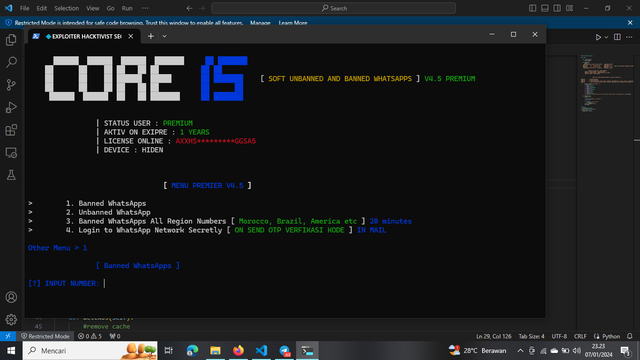This screenshot has height=360, width=640.
Task: Open the volume control tray icon
Action: pyautogui.click(x=577, y=351)
